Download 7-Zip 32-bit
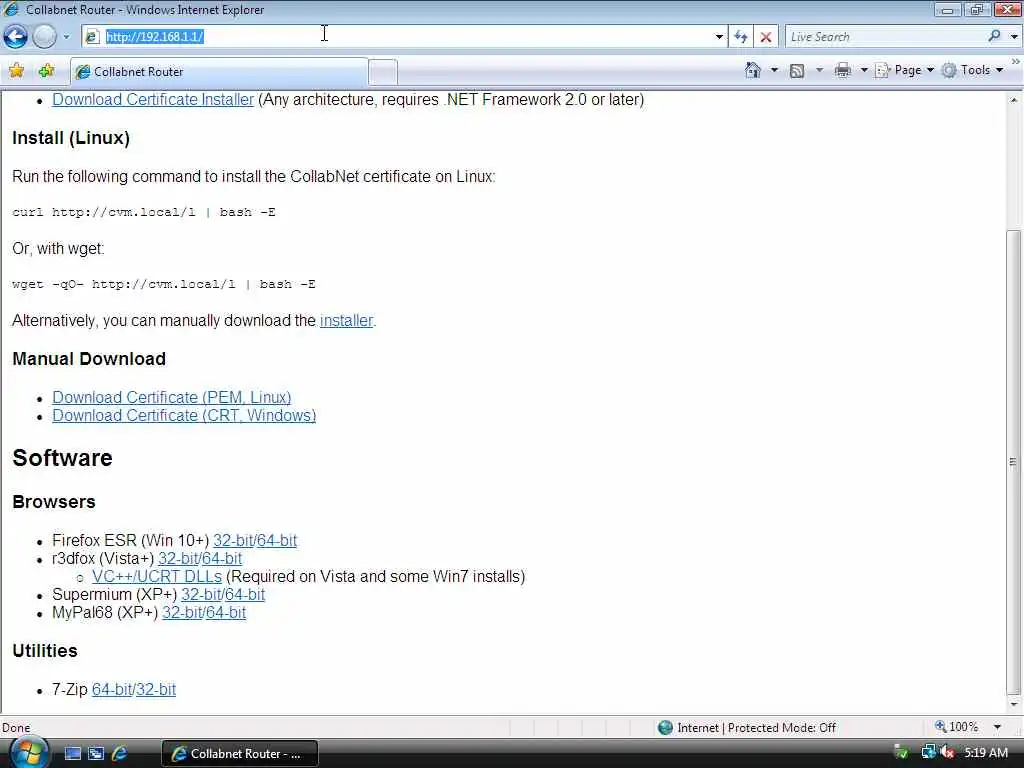The height and width of the screenshot is (768, 1024). tap(156, 690)
